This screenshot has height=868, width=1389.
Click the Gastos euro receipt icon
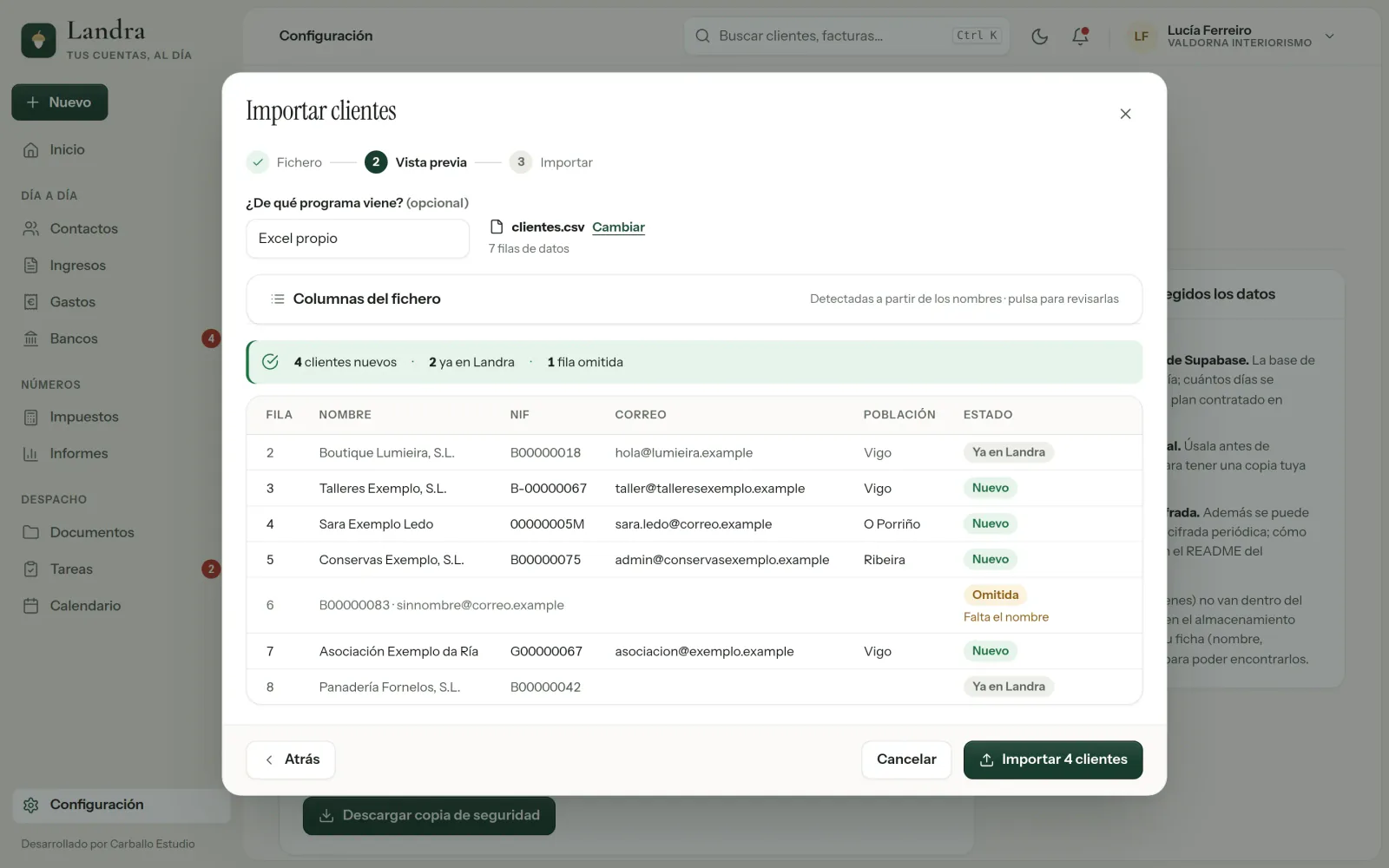point(31,302)
